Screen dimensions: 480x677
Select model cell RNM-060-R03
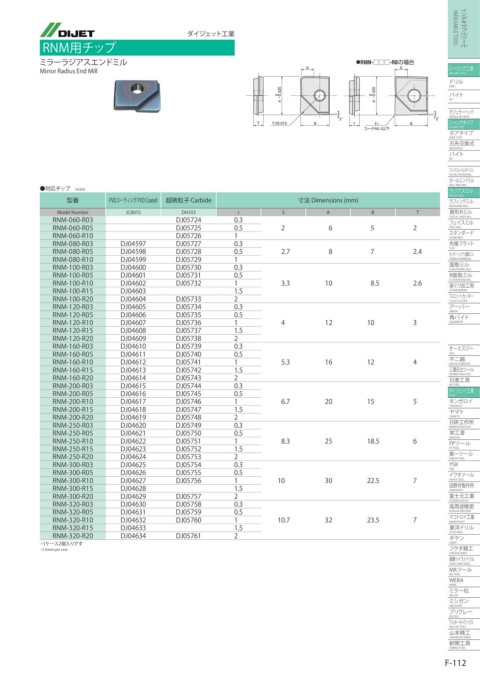coord(73,220)
